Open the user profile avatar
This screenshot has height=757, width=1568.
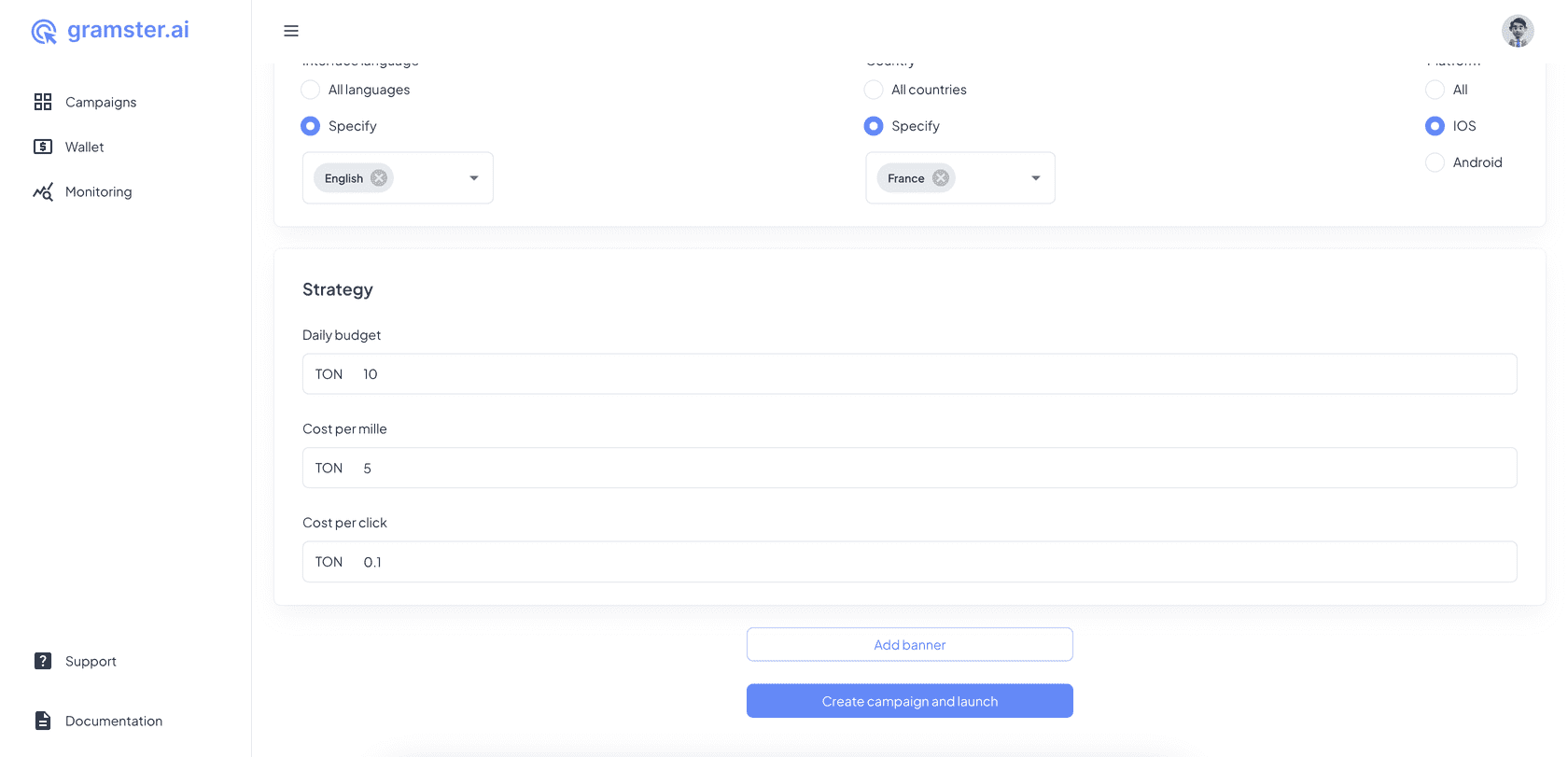1518,31
